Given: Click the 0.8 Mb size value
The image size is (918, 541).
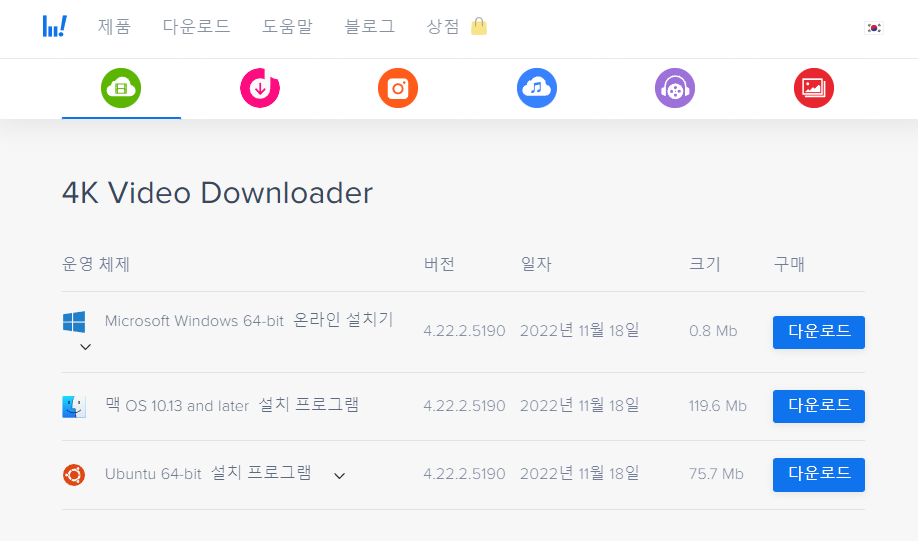Looking at the screenshot, I should [713, 331].
